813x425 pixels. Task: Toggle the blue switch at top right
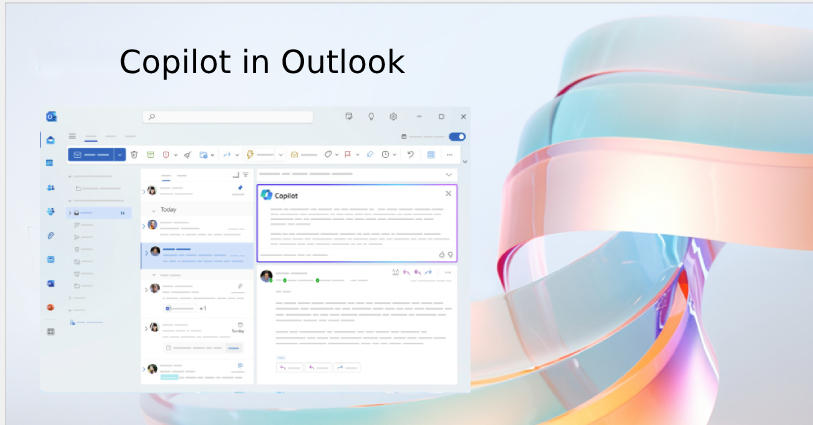point(457,136)
